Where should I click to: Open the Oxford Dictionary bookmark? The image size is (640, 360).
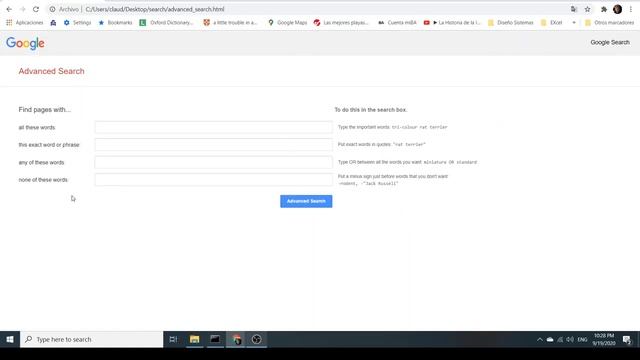[166, 22]
